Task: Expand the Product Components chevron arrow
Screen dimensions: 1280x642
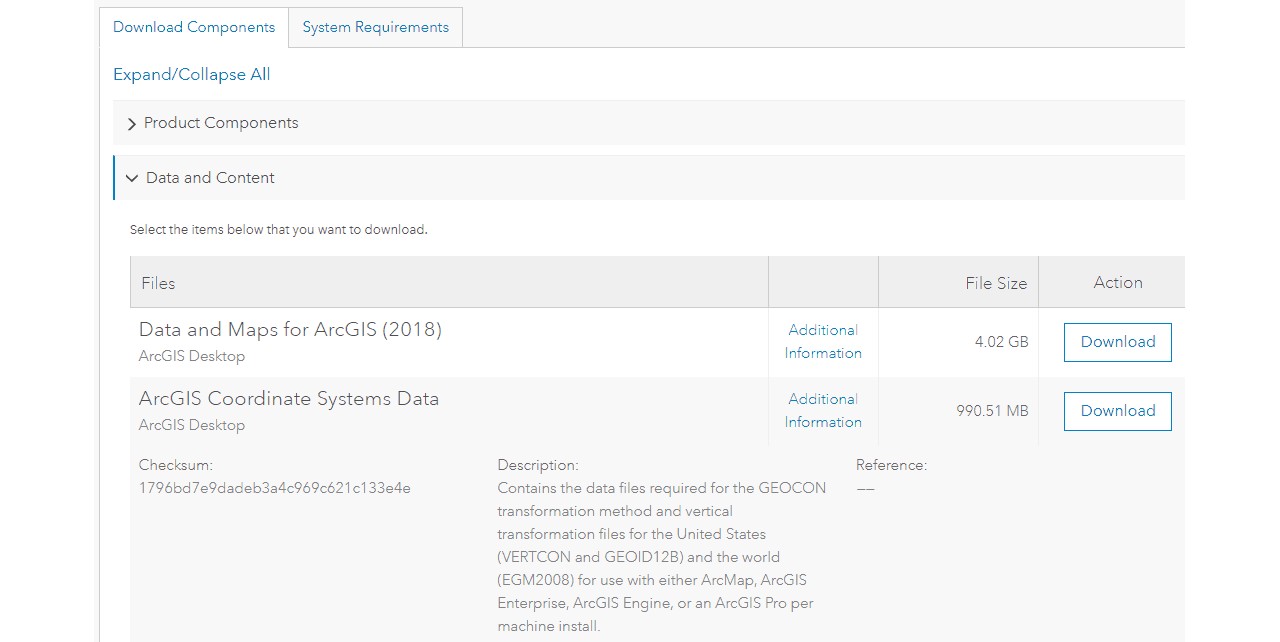Action: [132, 124]
